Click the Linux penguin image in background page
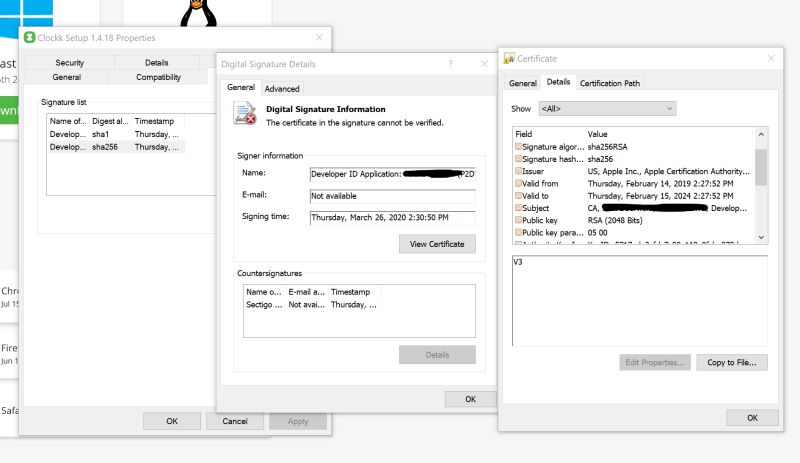 (x=198, y=13)
